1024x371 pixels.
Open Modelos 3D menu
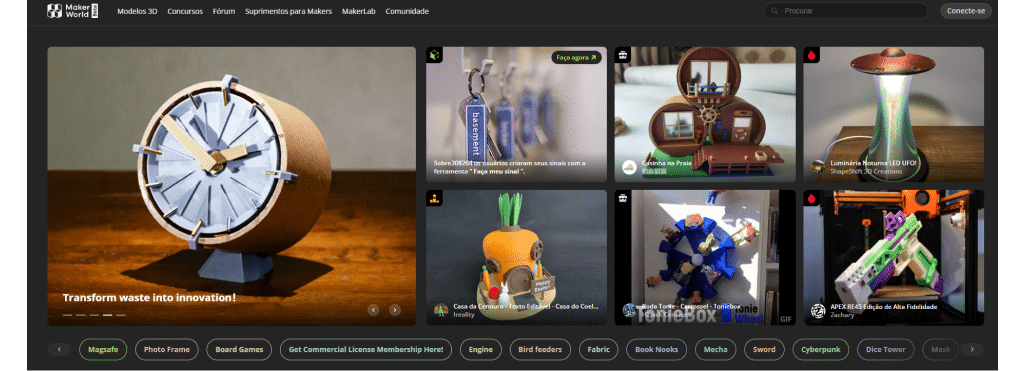pos(137,11)
